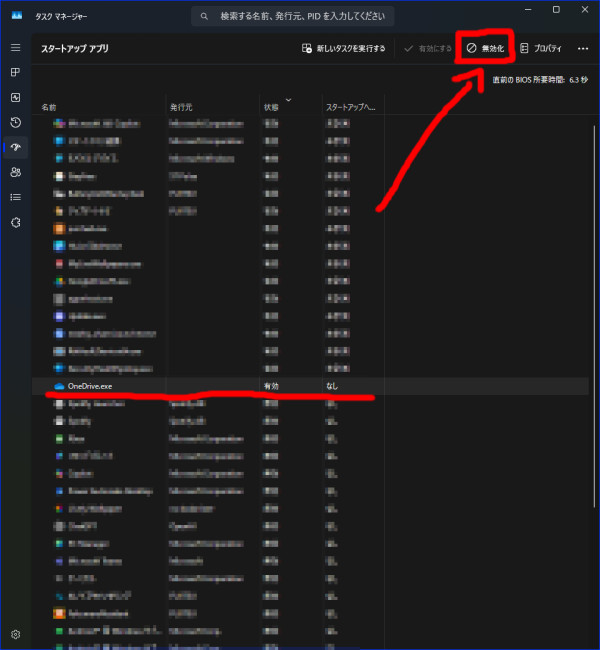Open the Performance page in sidebar
Viewport: 600px width, 650px height.
[15, 98]
